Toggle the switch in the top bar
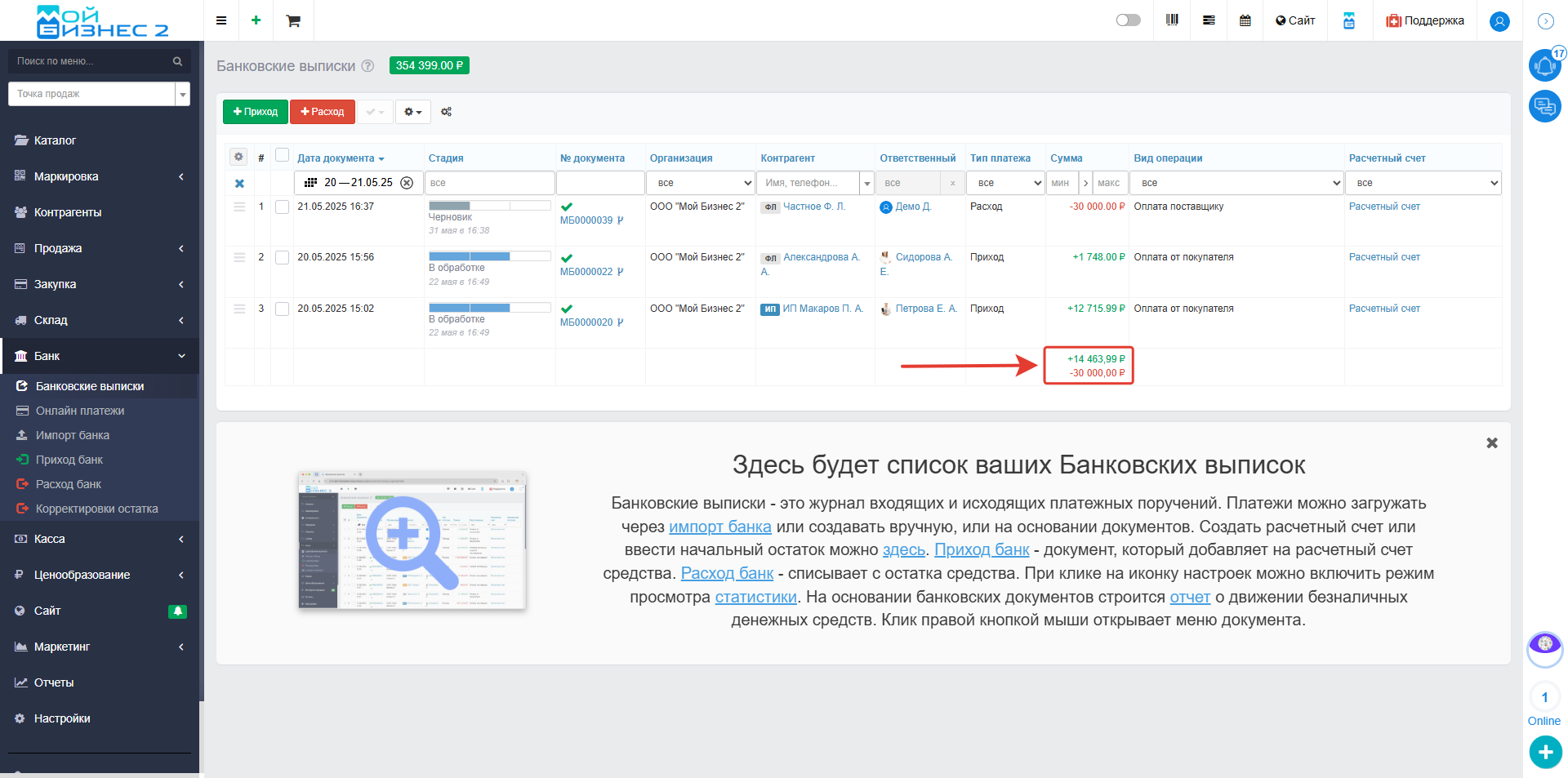This screenshot has height=778, width=1568. [x=1128, y=20]
